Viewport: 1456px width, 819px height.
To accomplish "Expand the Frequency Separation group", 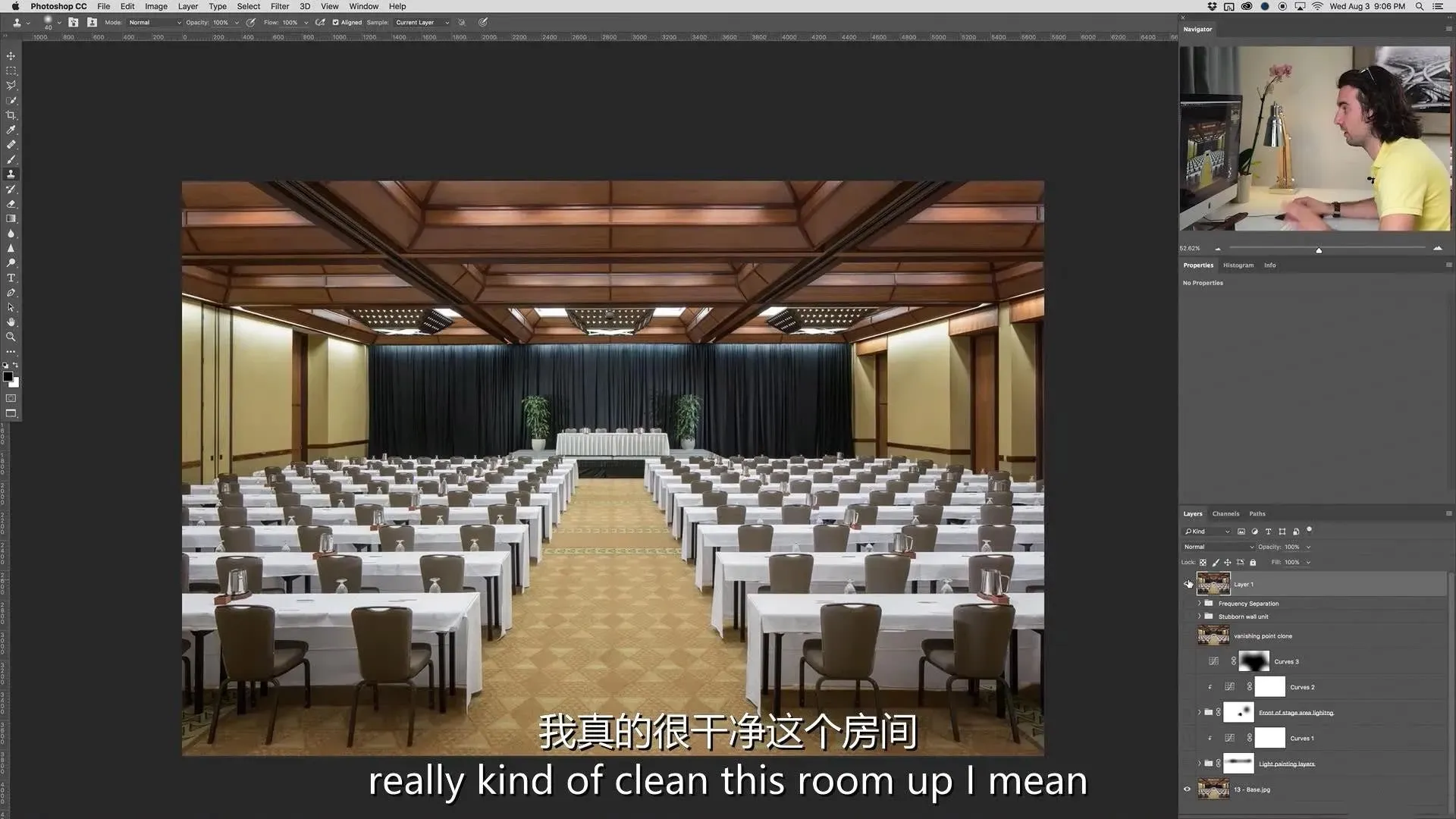I will pos(1199,604).
